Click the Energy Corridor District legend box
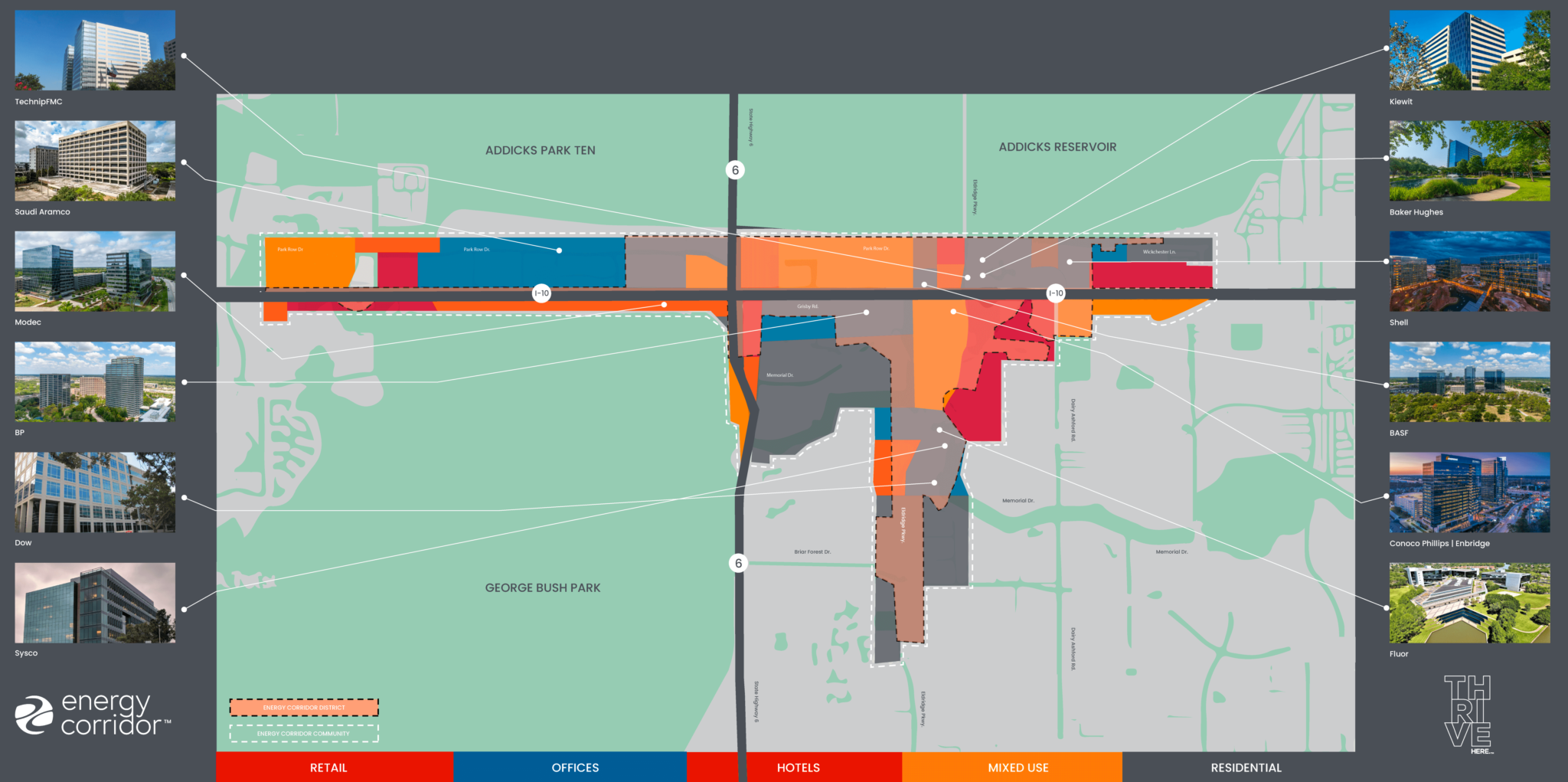The image size is (1568, 782). click(x=304, y=707)
